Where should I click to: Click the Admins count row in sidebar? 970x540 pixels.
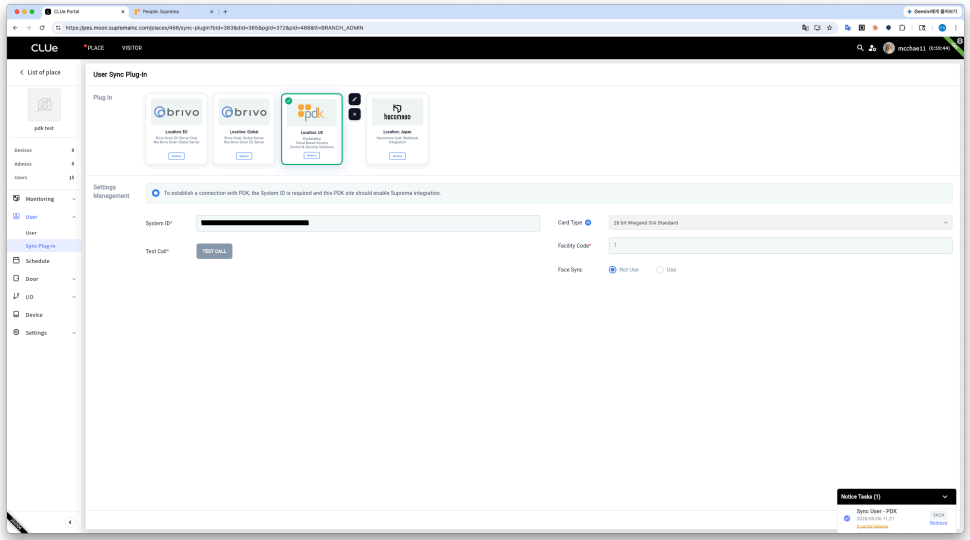click(44, 164)
